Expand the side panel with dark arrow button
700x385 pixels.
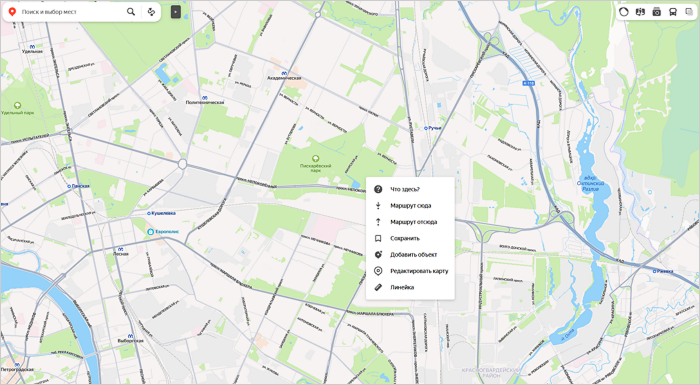coord(176,12)
